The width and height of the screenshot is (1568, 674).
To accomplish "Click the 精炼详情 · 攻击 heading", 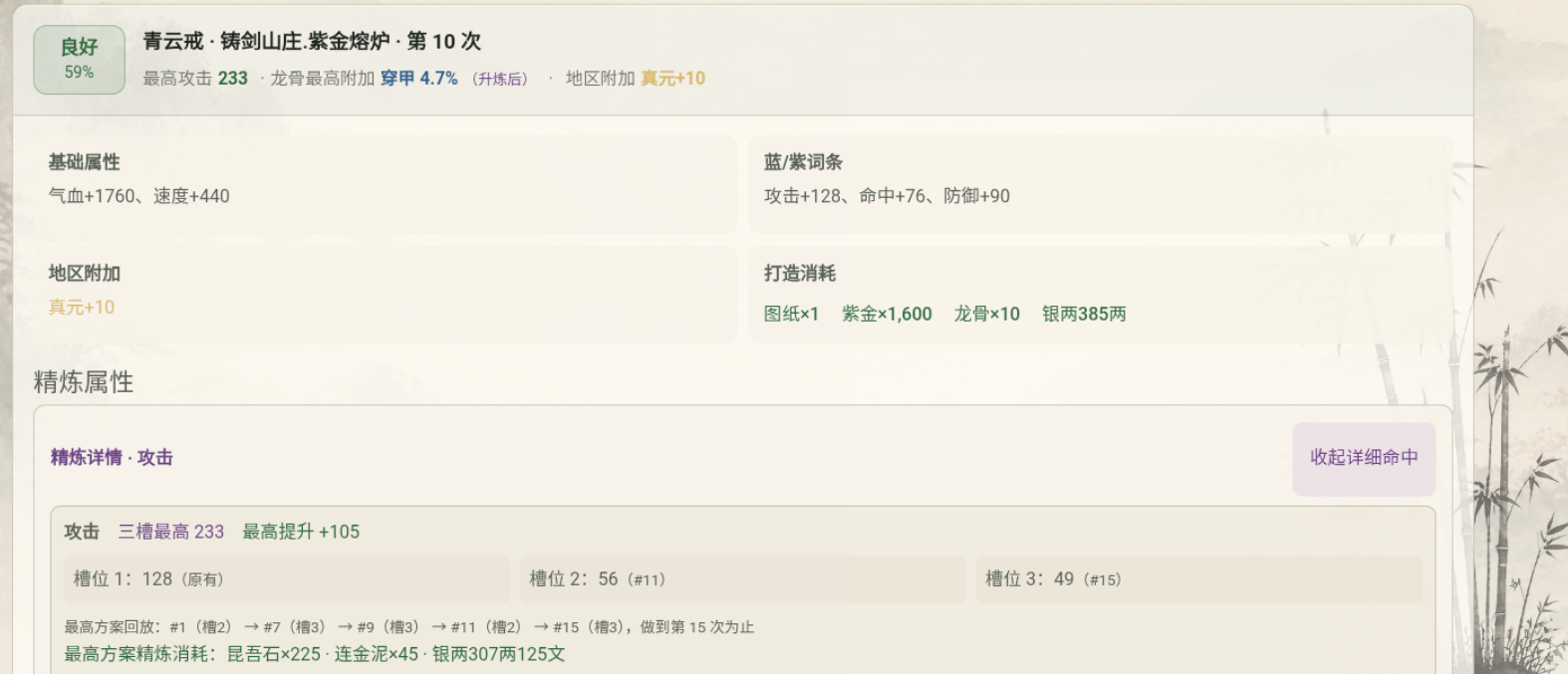I will tap(112, 457).
